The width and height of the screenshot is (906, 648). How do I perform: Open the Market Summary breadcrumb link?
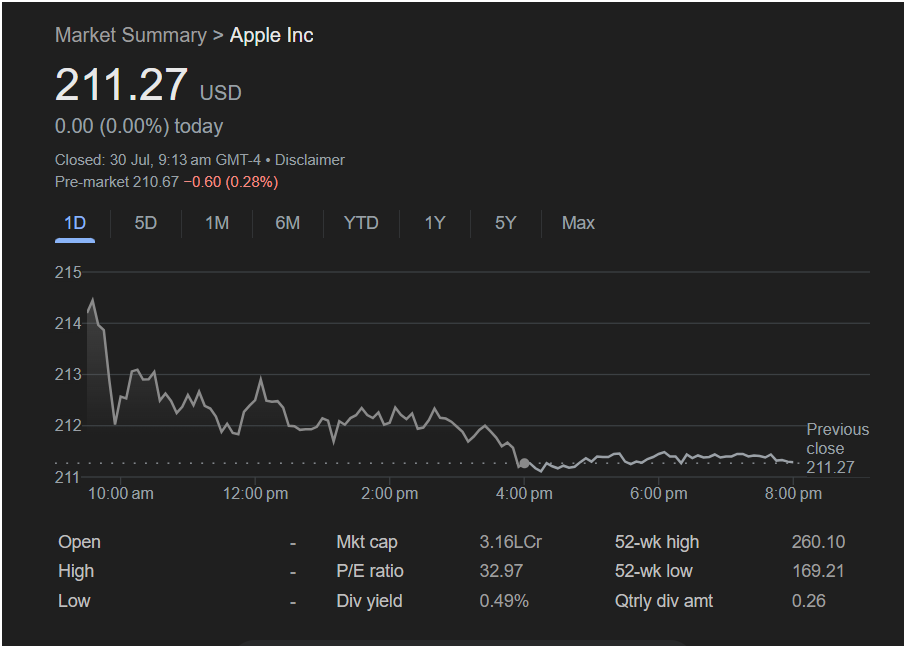point(131,35)
